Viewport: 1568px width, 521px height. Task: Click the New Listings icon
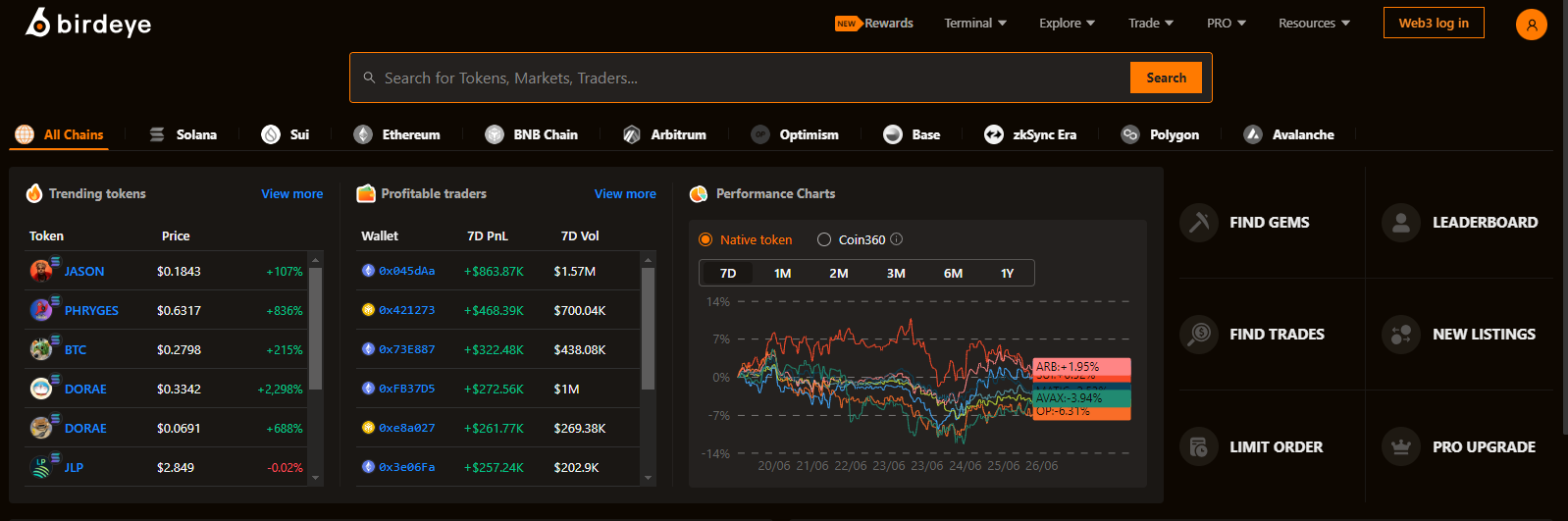[x=1401, y=335]
